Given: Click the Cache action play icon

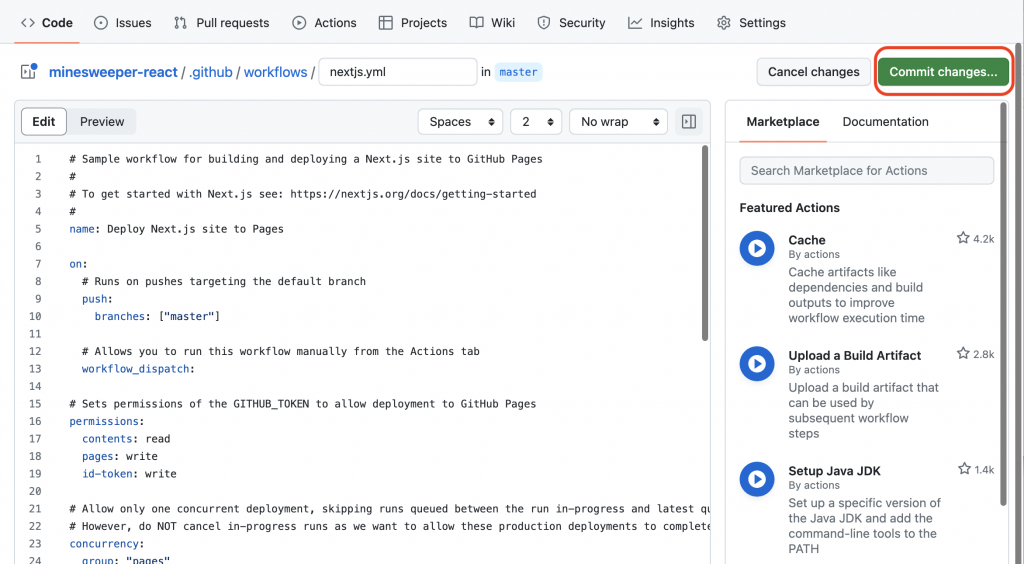Looking at the screenshot, I should [757, 248].
